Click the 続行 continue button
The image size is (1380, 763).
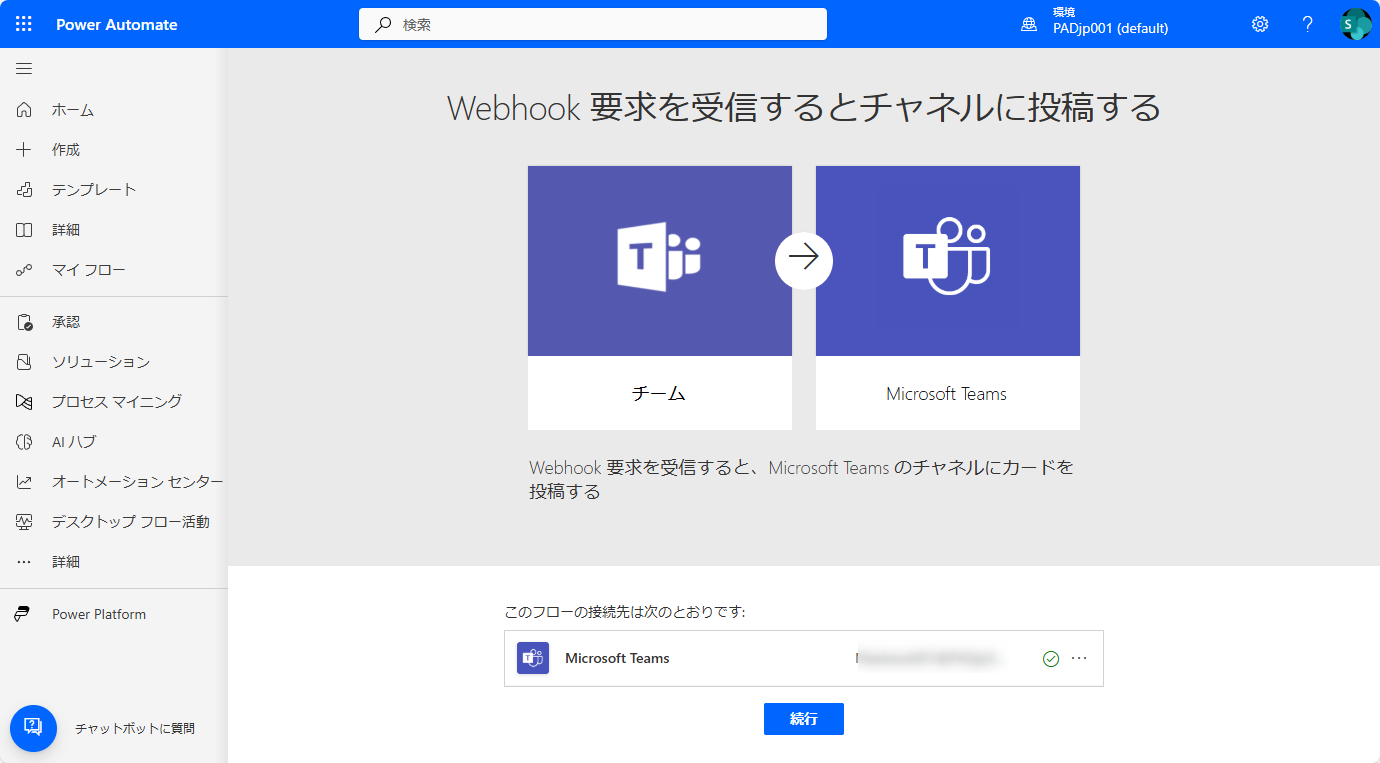pyautogui.click(x=804, y=719)
